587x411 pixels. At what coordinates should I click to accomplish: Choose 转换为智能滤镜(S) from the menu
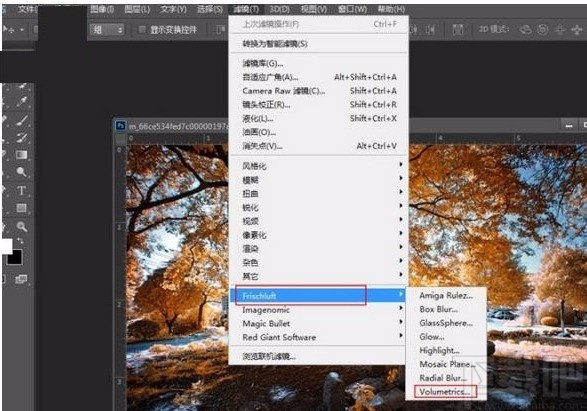[x=319, y=44]
